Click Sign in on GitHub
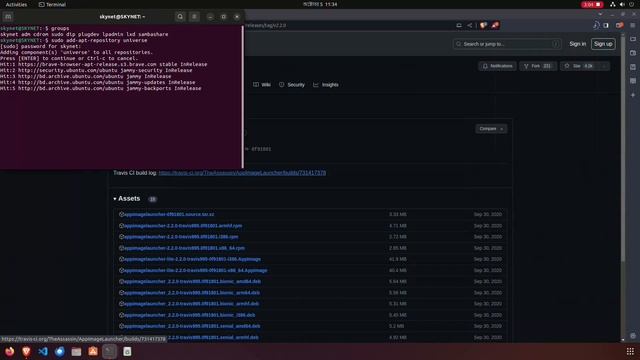Image resolution: width=640 pixels, height=360 pixels. coord(578,44)
